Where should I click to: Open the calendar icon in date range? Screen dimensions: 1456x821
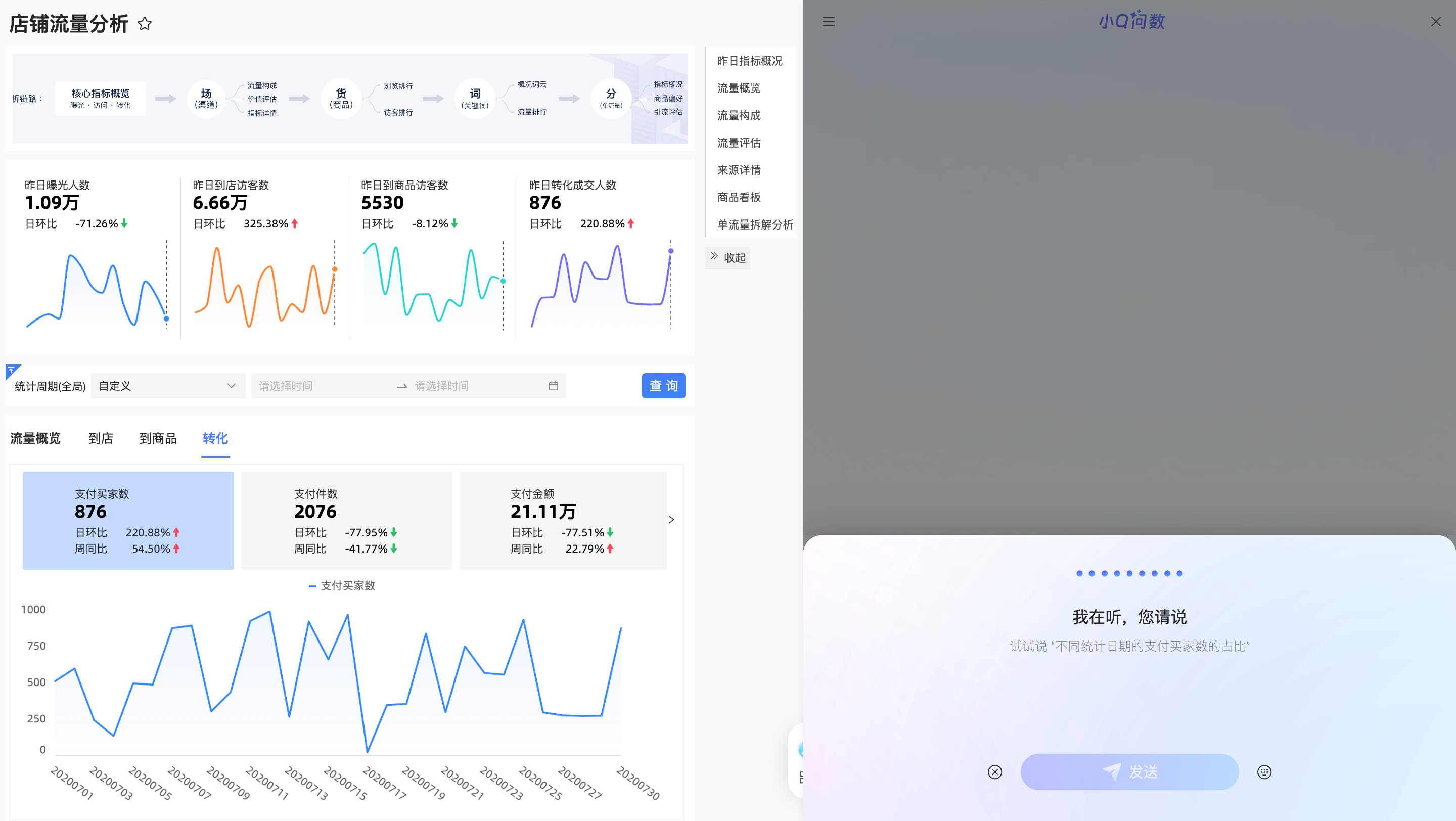coord(553,386)
